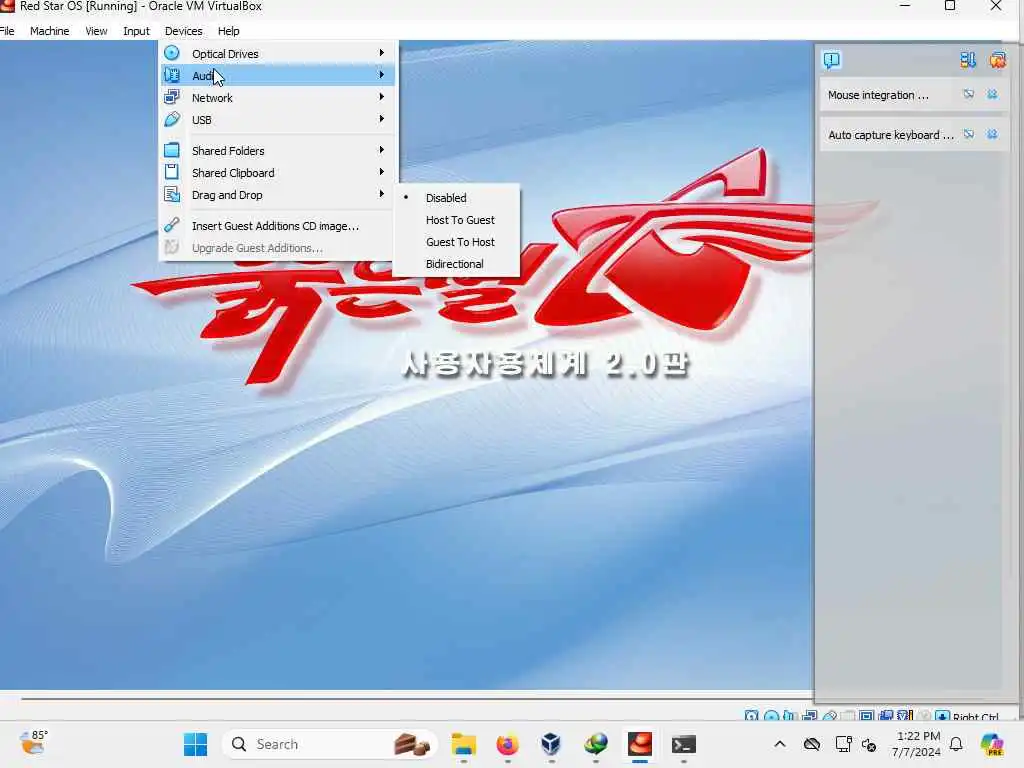Click the Network icon in Devices menu

[172, 97]
